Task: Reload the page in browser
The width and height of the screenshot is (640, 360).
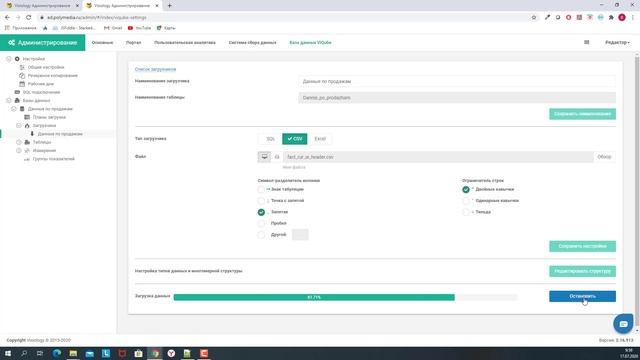Action: 29,18
